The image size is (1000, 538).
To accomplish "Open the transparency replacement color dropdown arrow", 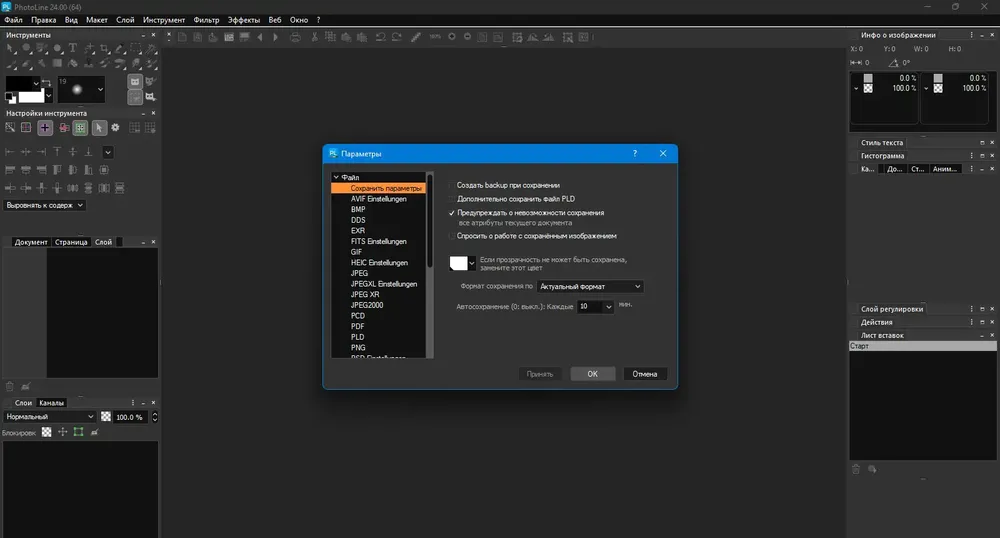I will [472, 263].
